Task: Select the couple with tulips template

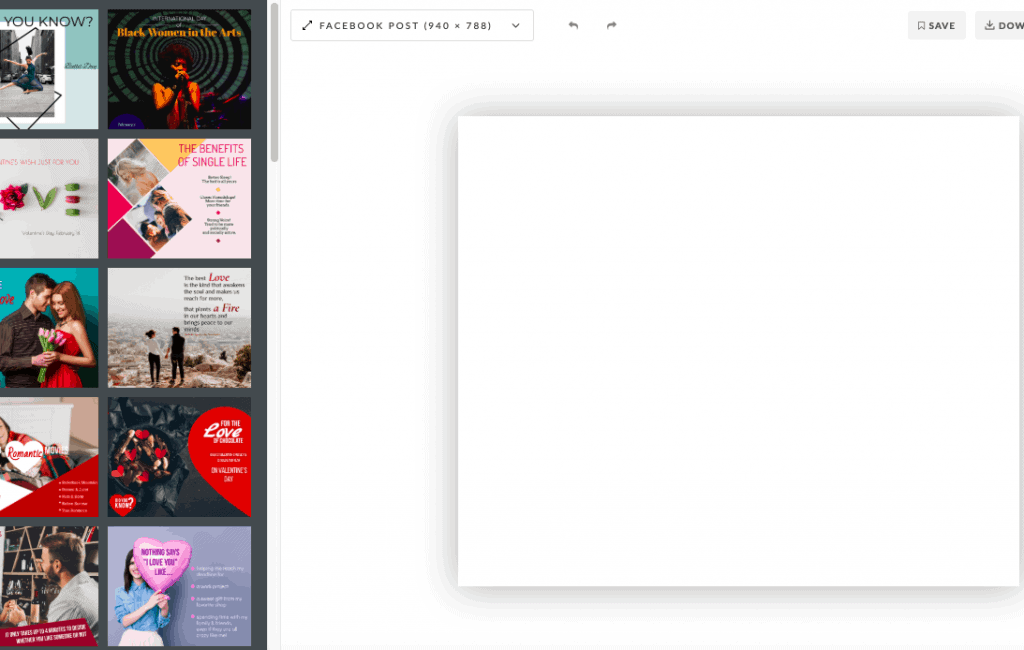Action: [49, 328]
